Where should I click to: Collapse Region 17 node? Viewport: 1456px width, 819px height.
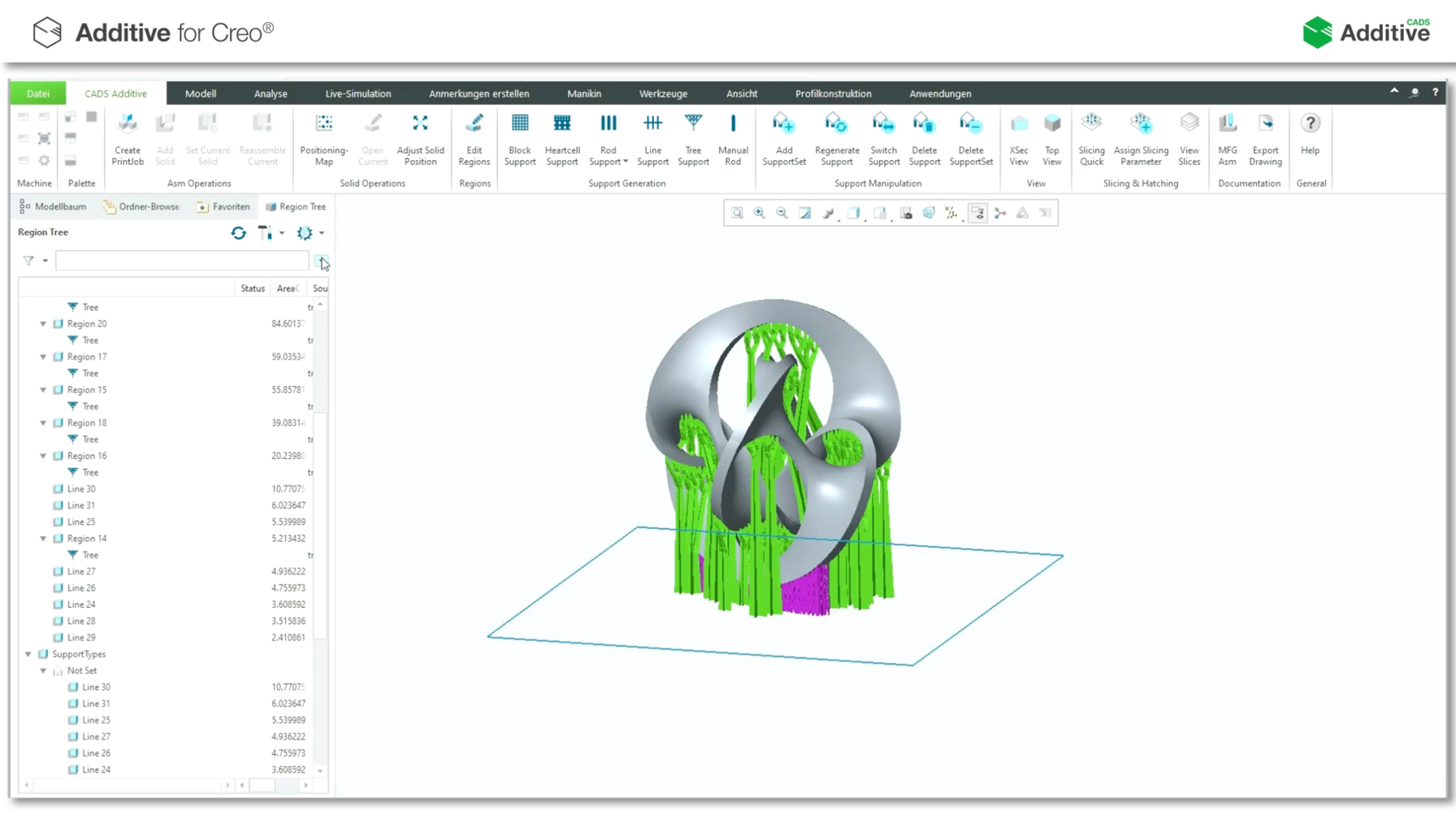43,357
